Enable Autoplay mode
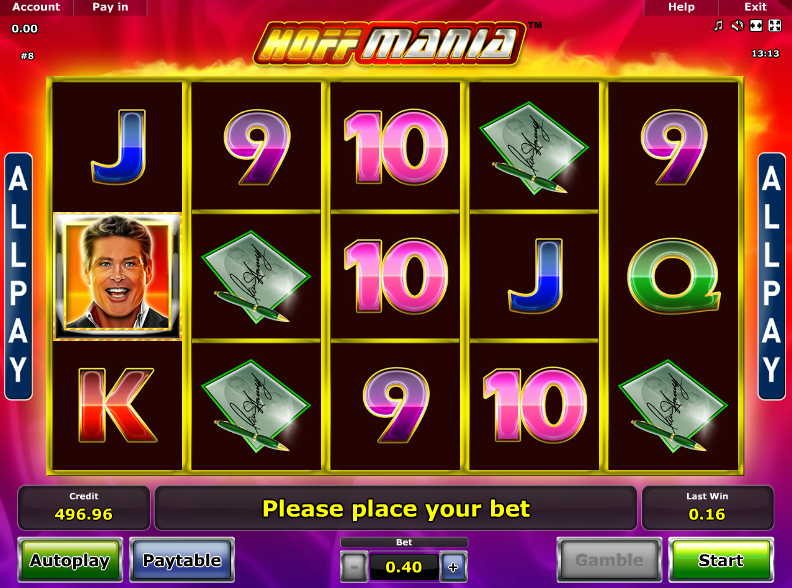 tap(70, 560)
